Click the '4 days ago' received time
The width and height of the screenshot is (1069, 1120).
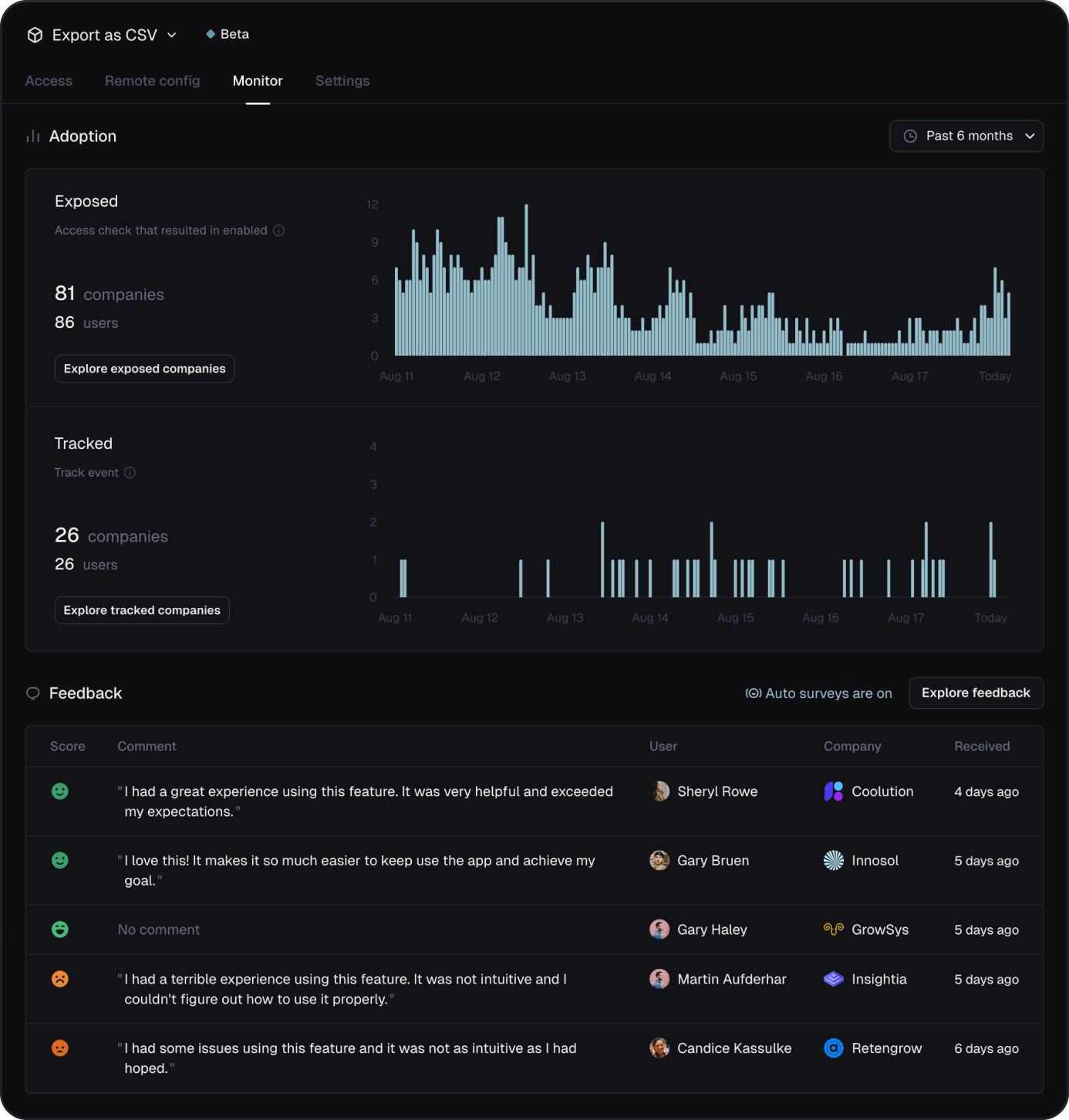[986, 791]
